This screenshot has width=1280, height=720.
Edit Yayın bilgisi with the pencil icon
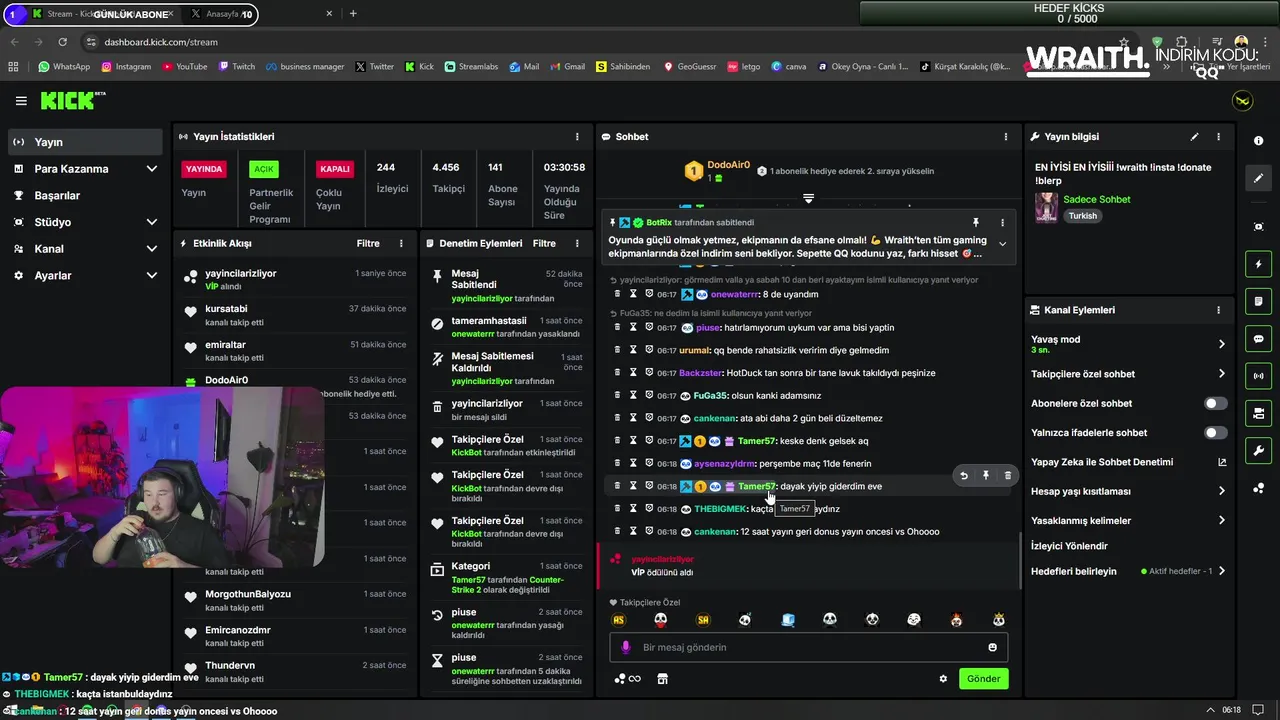(1194, 136)
